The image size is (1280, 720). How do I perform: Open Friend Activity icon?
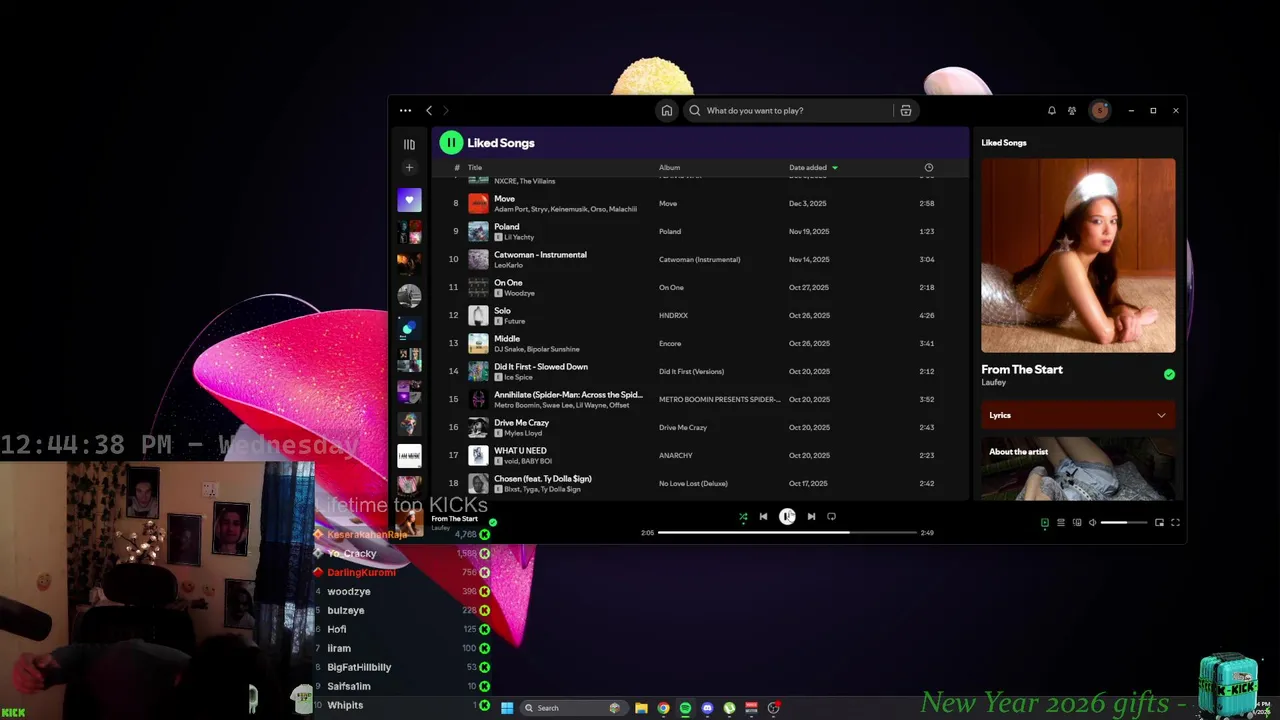[x=1072, y=111]
